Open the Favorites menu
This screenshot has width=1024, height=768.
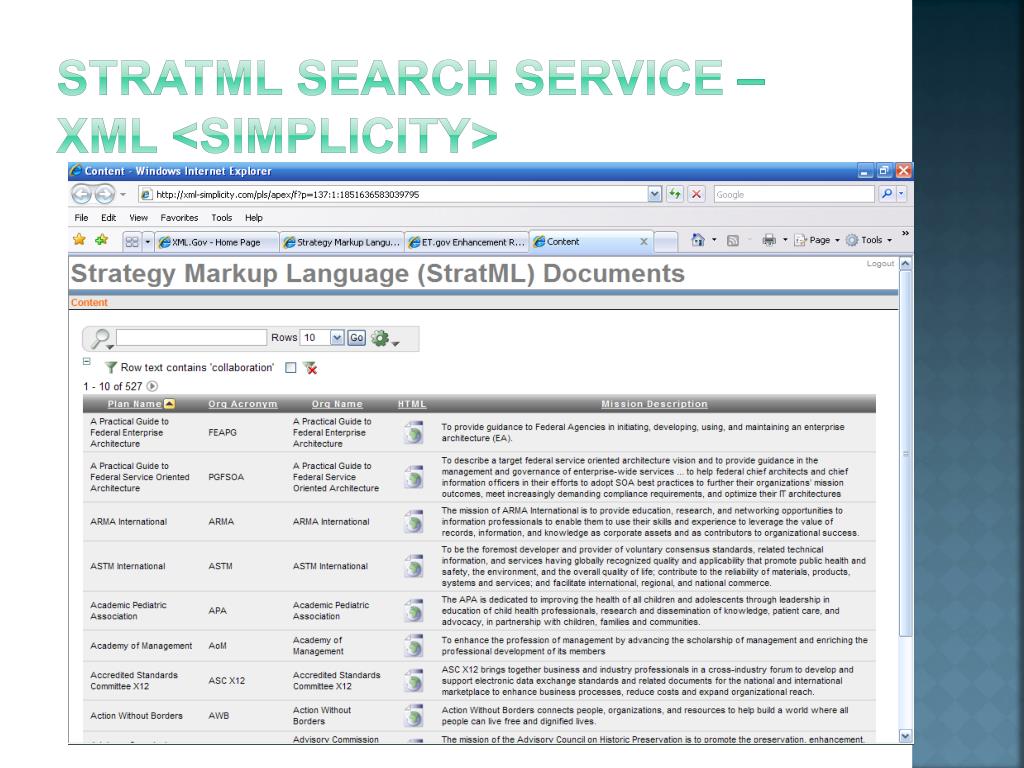coord(179,217)
